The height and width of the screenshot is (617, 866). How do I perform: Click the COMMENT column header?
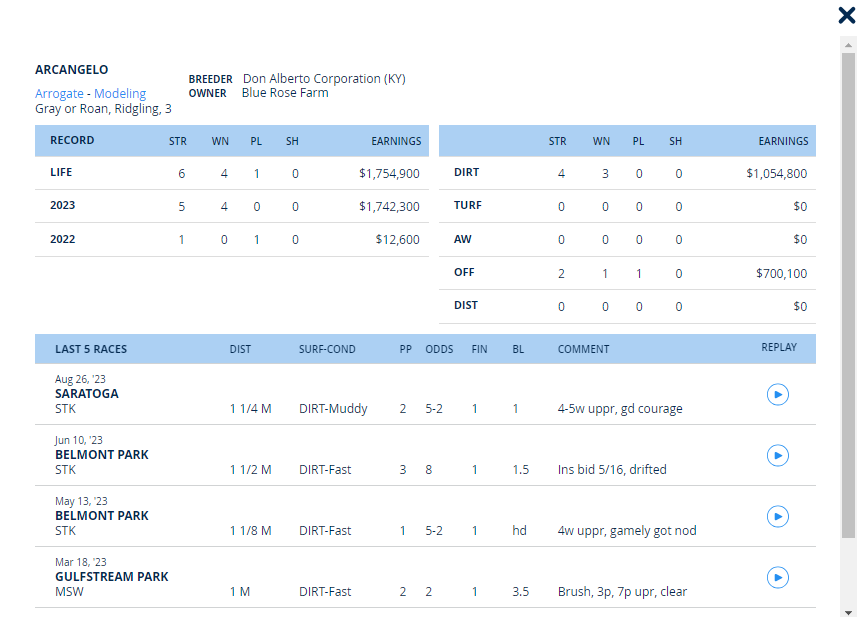(583, 349)
